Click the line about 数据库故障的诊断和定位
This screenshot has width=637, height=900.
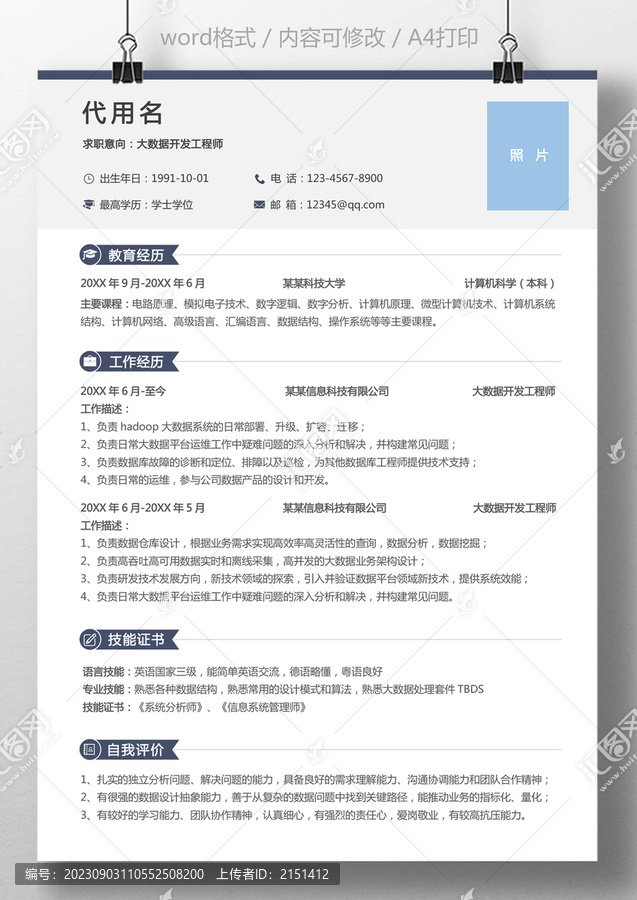279,462
